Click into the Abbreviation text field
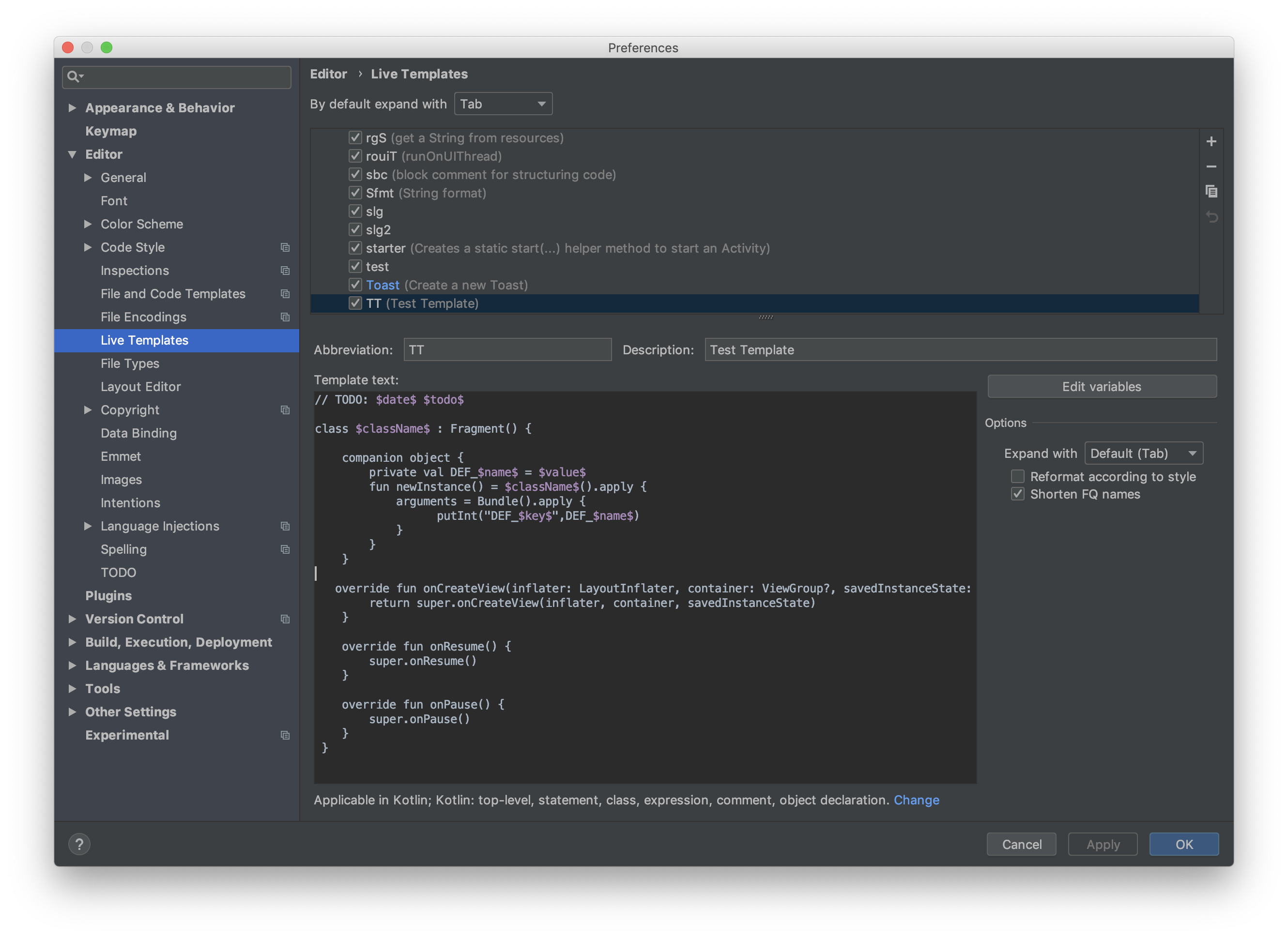This screenshot has width=1288, height=938. click(507, 350)
